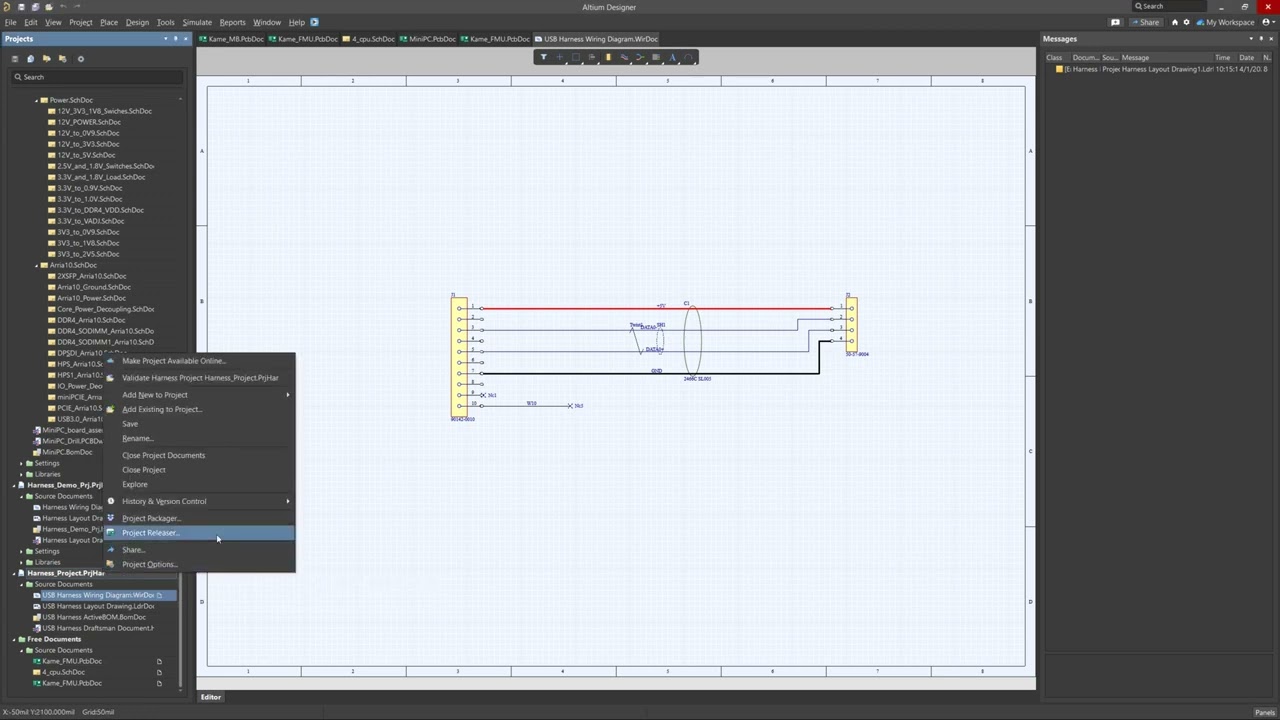Screen dimensions: 1280x720
Task: Click the Panels button in status bar
Action: 1264,712
